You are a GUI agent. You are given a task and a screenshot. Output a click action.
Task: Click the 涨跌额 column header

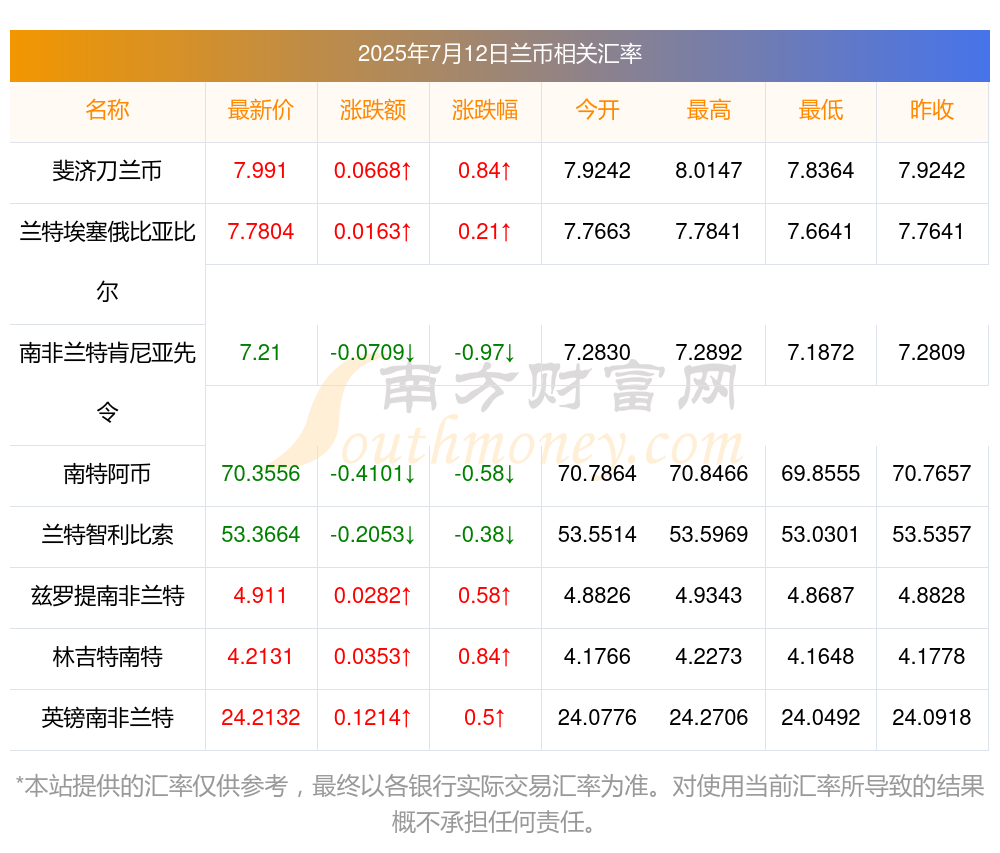pos(372,110)
